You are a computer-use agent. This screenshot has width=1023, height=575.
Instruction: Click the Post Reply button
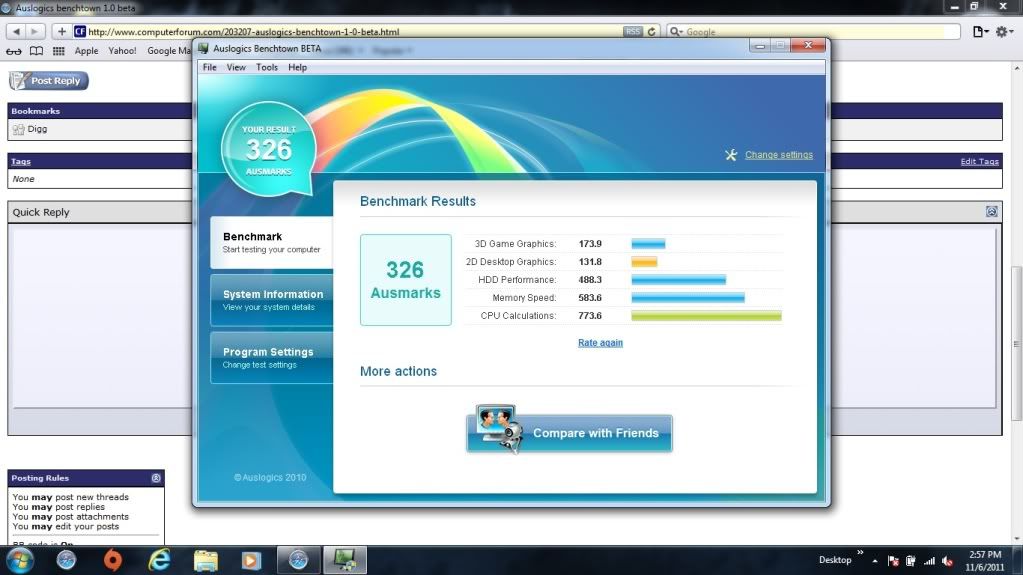48,81
